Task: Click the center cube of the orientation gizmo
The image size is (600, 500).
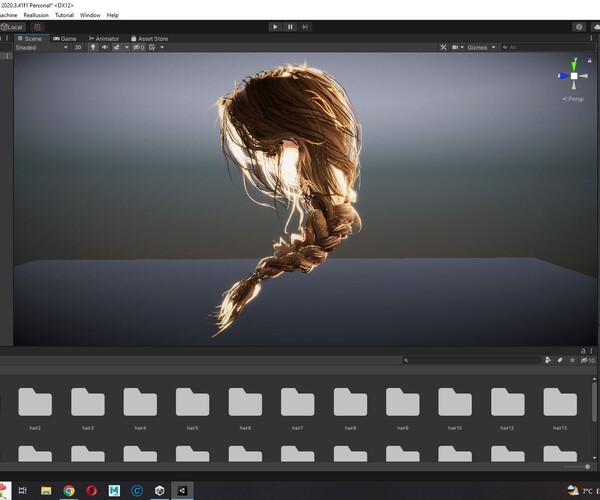Action: tap(574, 76)
